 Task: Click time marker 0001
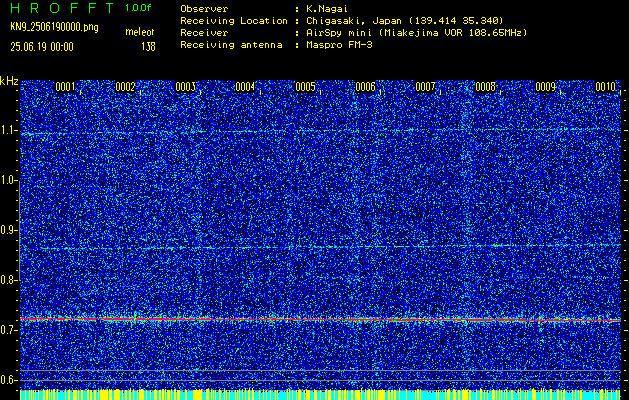point(65,87)
